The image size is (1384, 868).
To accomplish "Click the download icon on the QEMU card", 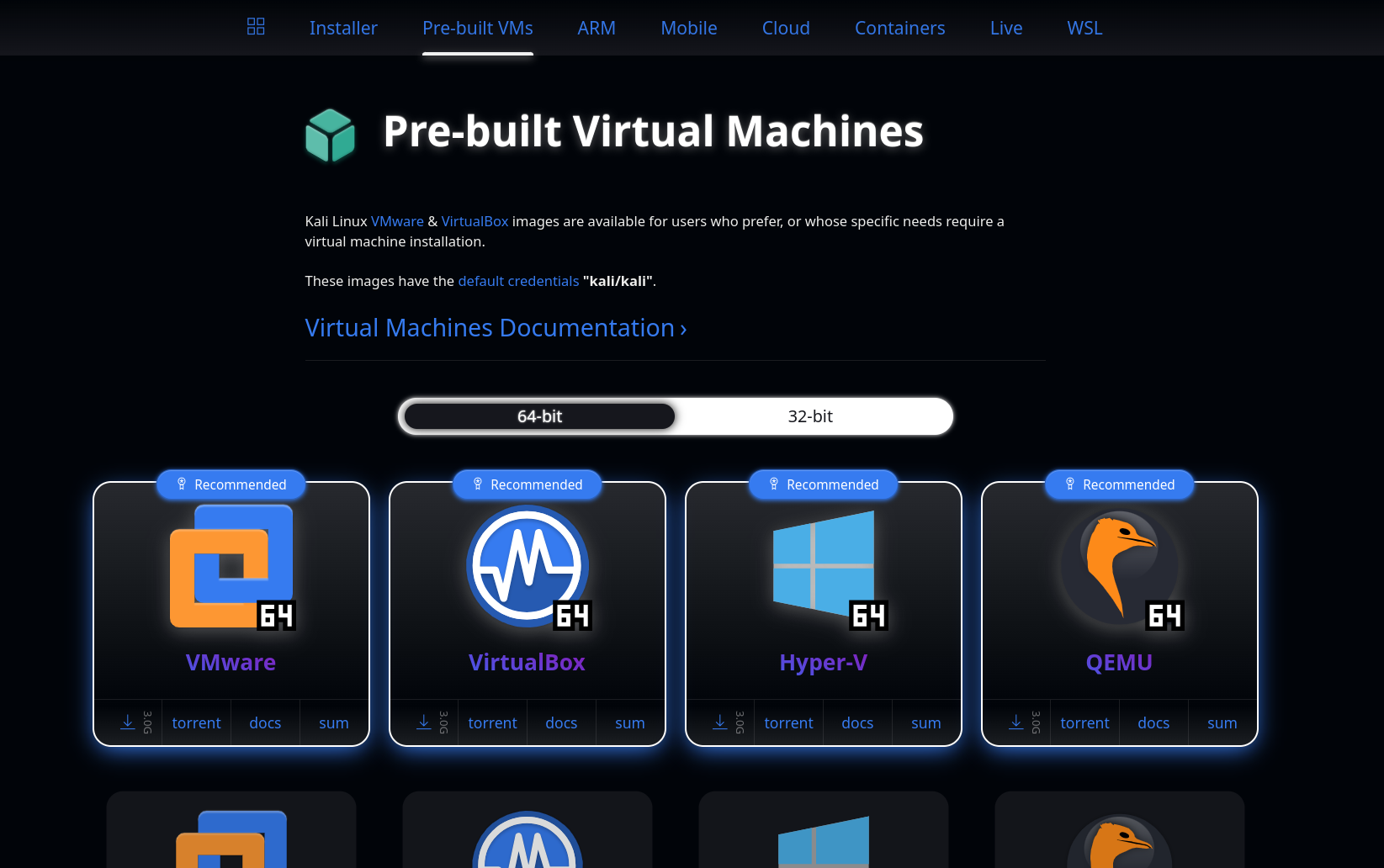I will pyautogui.click(x=1015, y=722).
